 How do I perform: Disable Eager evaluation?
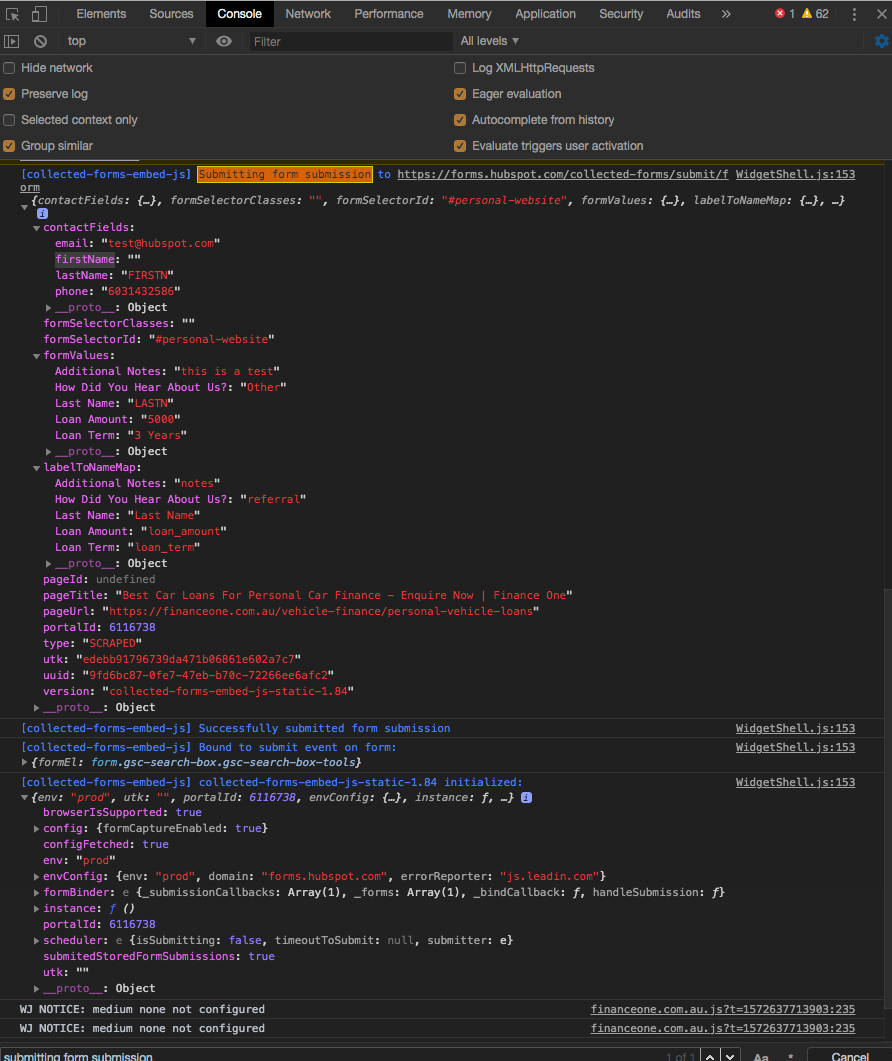460,94
